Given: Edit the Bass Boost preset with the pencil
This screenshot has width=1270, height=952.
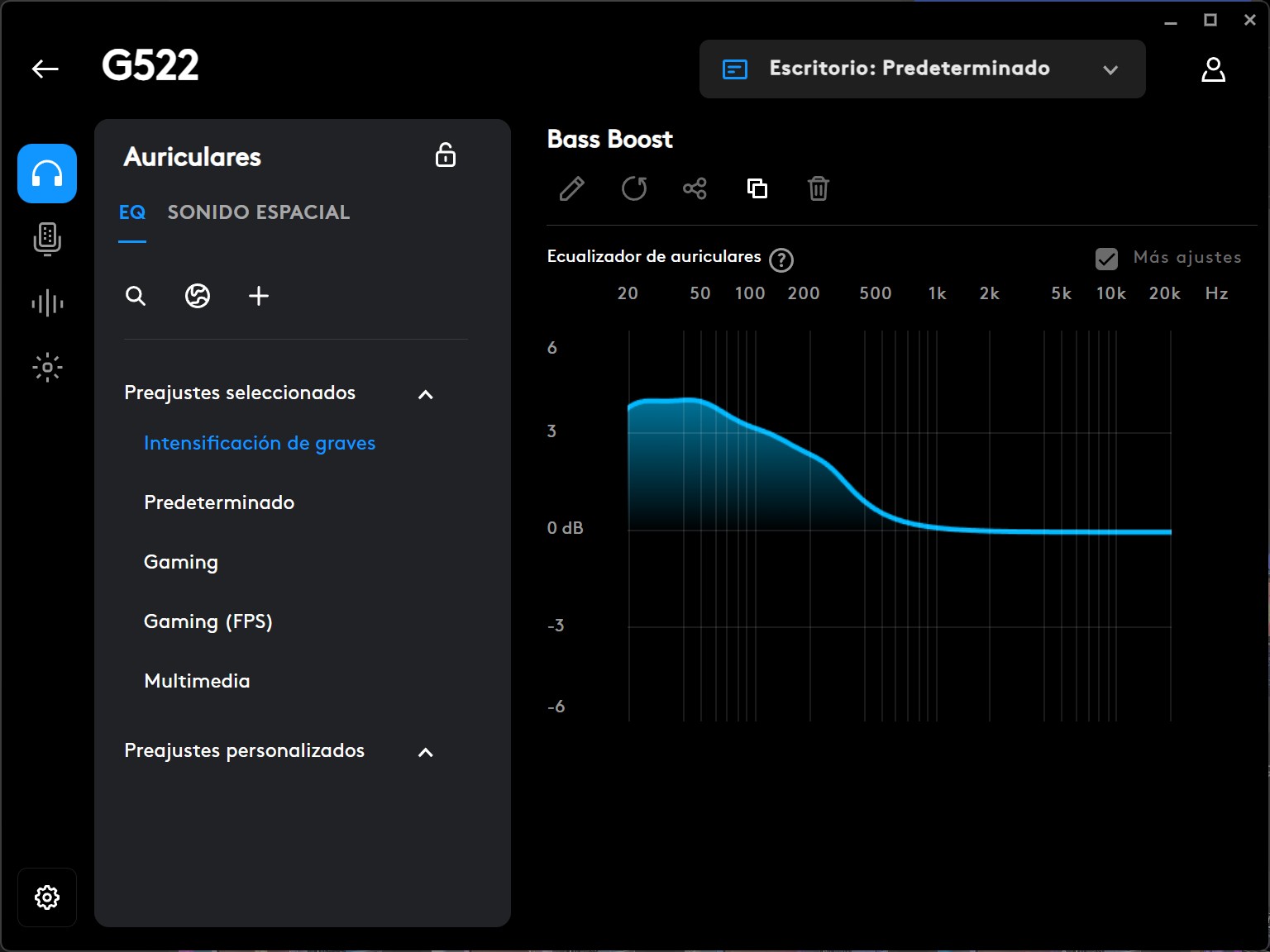Looking at the screenshot, I should click(x=572, y=188).
